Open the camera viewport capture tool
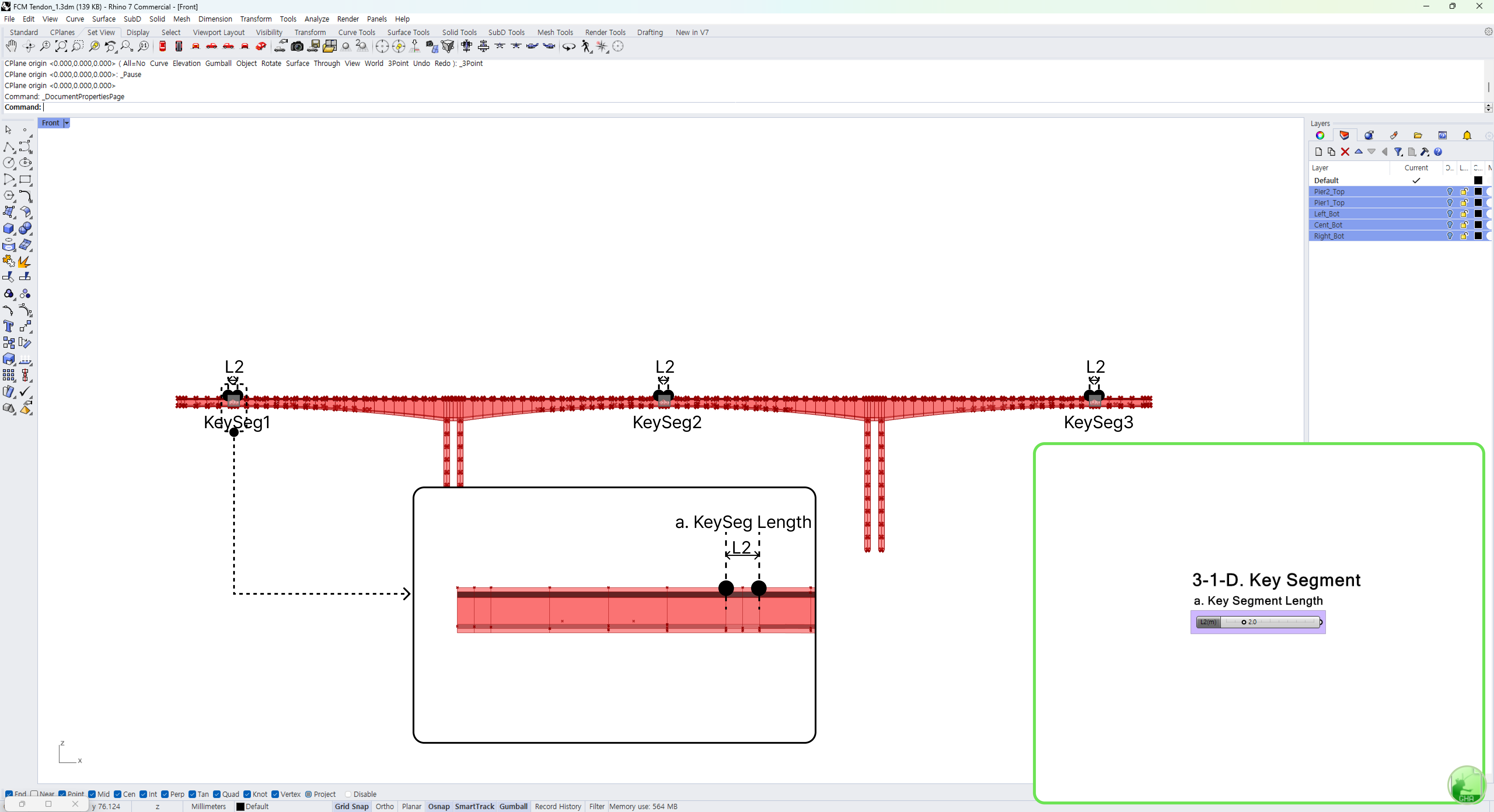 pyautogui.click(x=297, y=46)
